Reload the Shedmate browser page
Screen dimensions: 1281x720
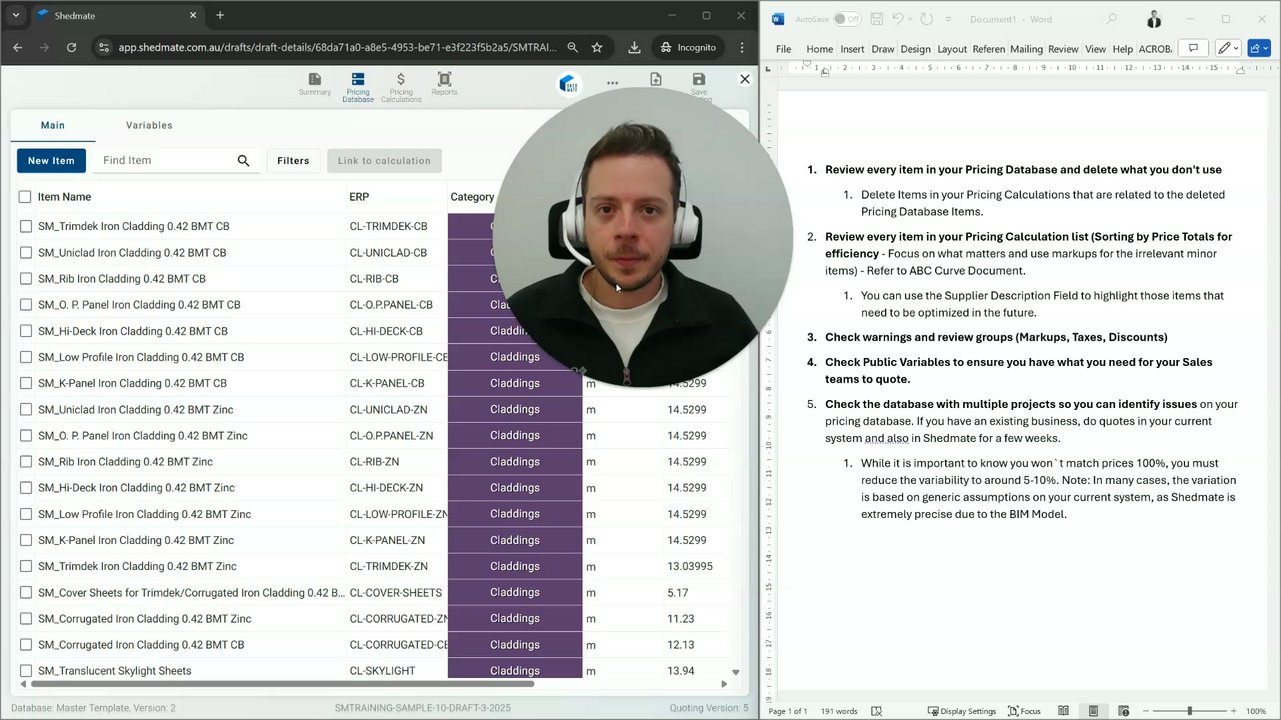[x=71, y=47]
